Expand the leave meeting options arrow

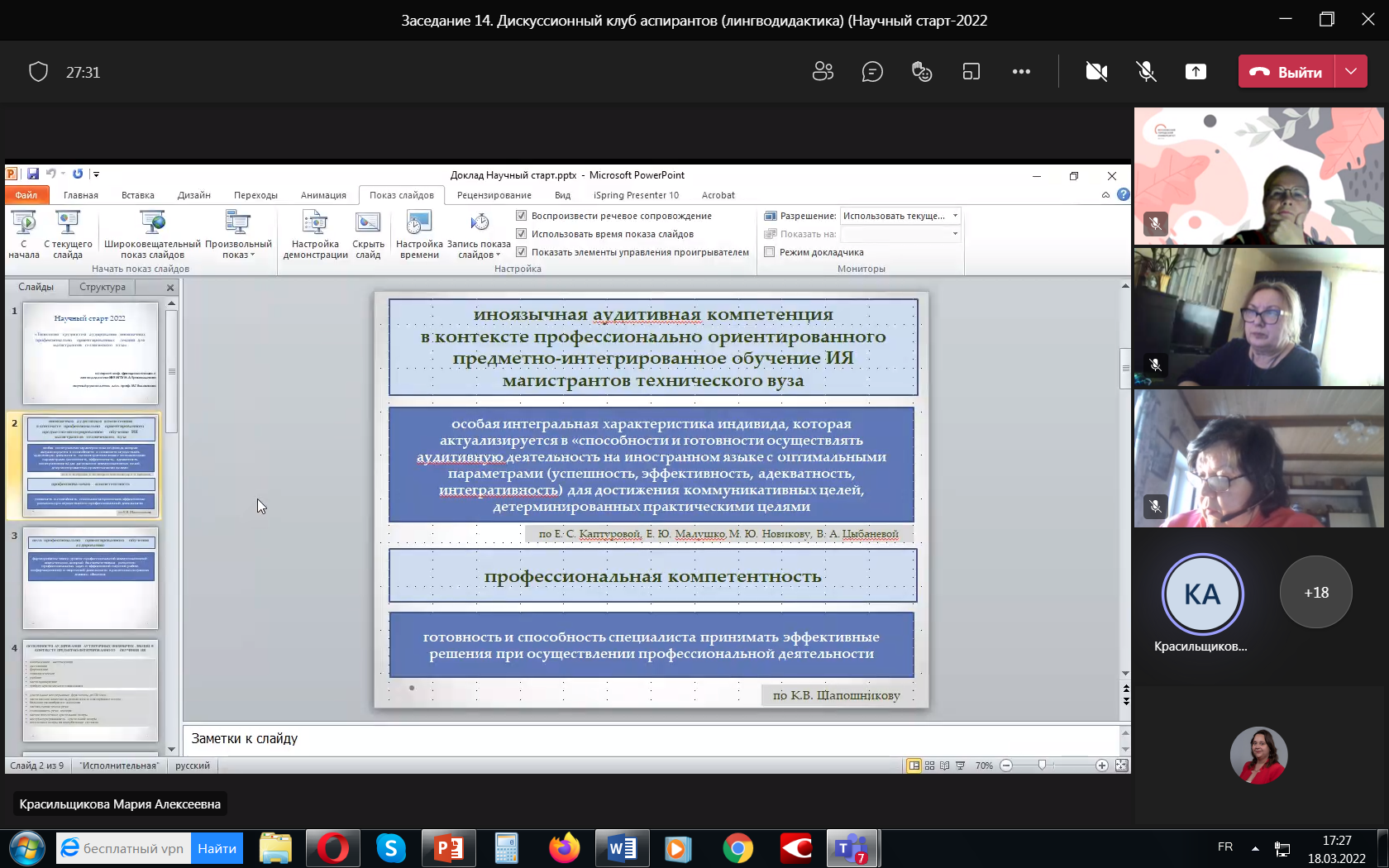(1351, 72)
